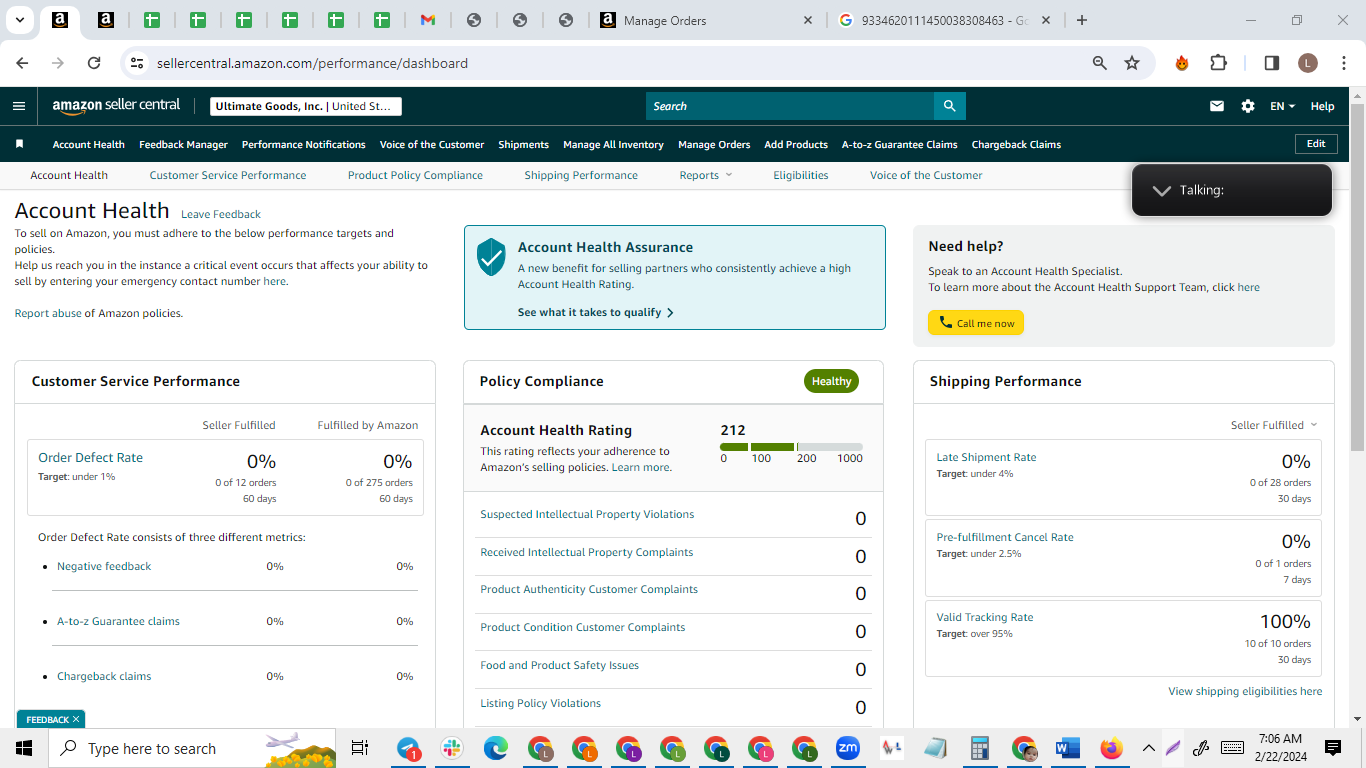
Task: Open the Chrome extensions puzzle icon
Action: point(1218,63)
